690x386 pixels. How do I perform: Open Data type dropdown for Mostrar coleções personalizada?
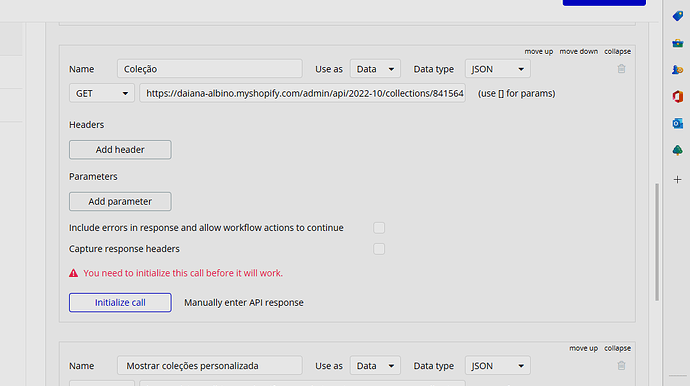[498, 366]
